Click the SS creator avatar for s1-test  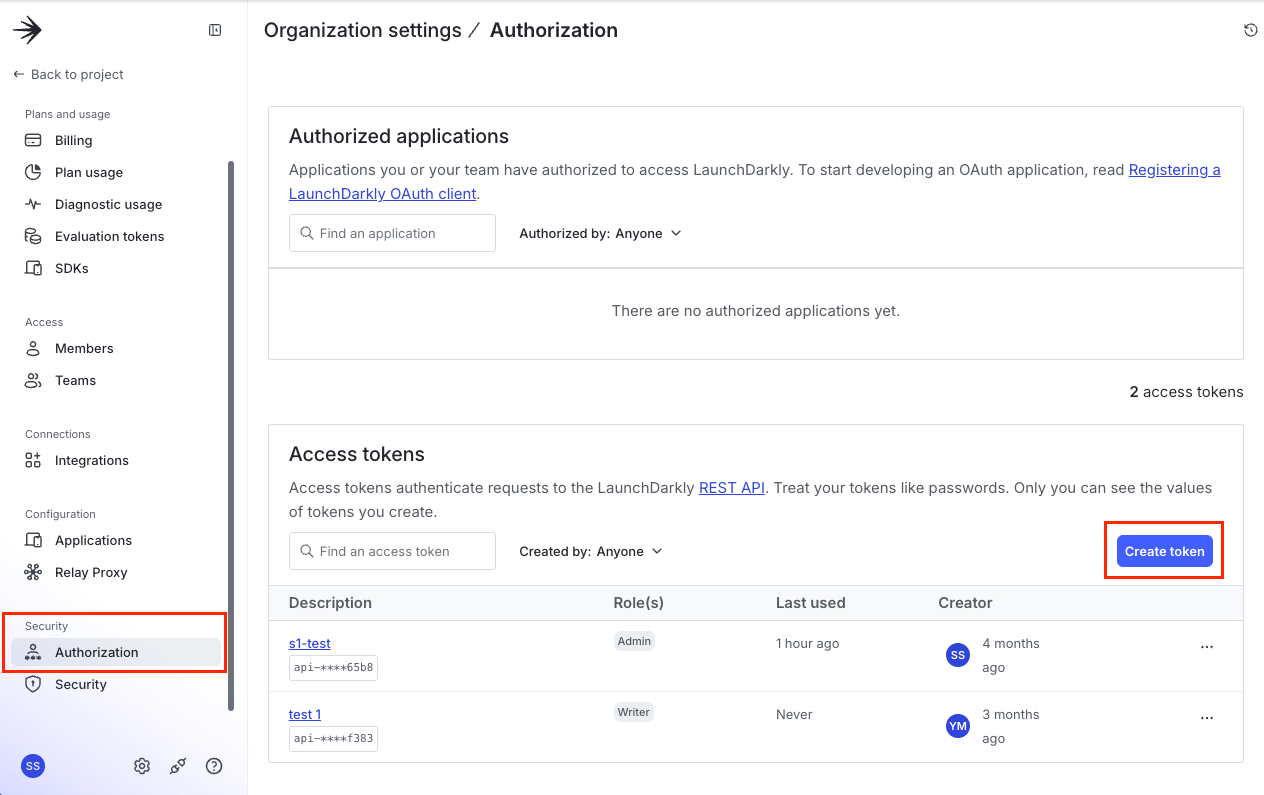coord(958,655)
